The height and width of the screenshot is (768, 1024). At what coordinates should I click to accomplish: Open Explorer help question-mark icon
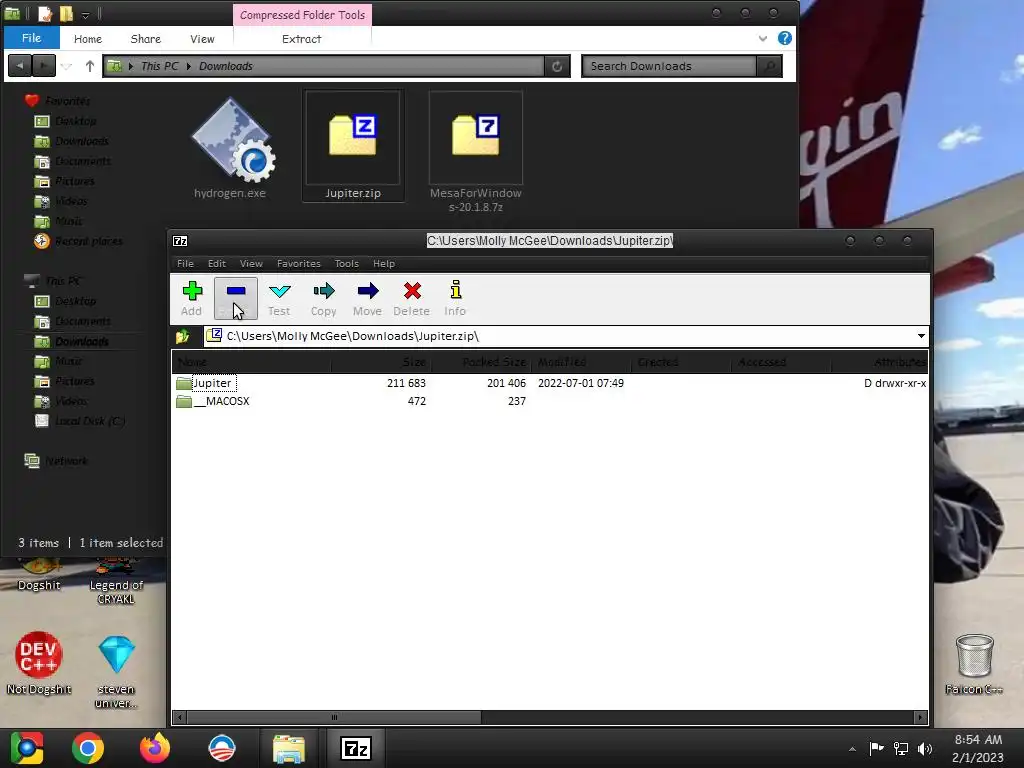coord(784,39)
